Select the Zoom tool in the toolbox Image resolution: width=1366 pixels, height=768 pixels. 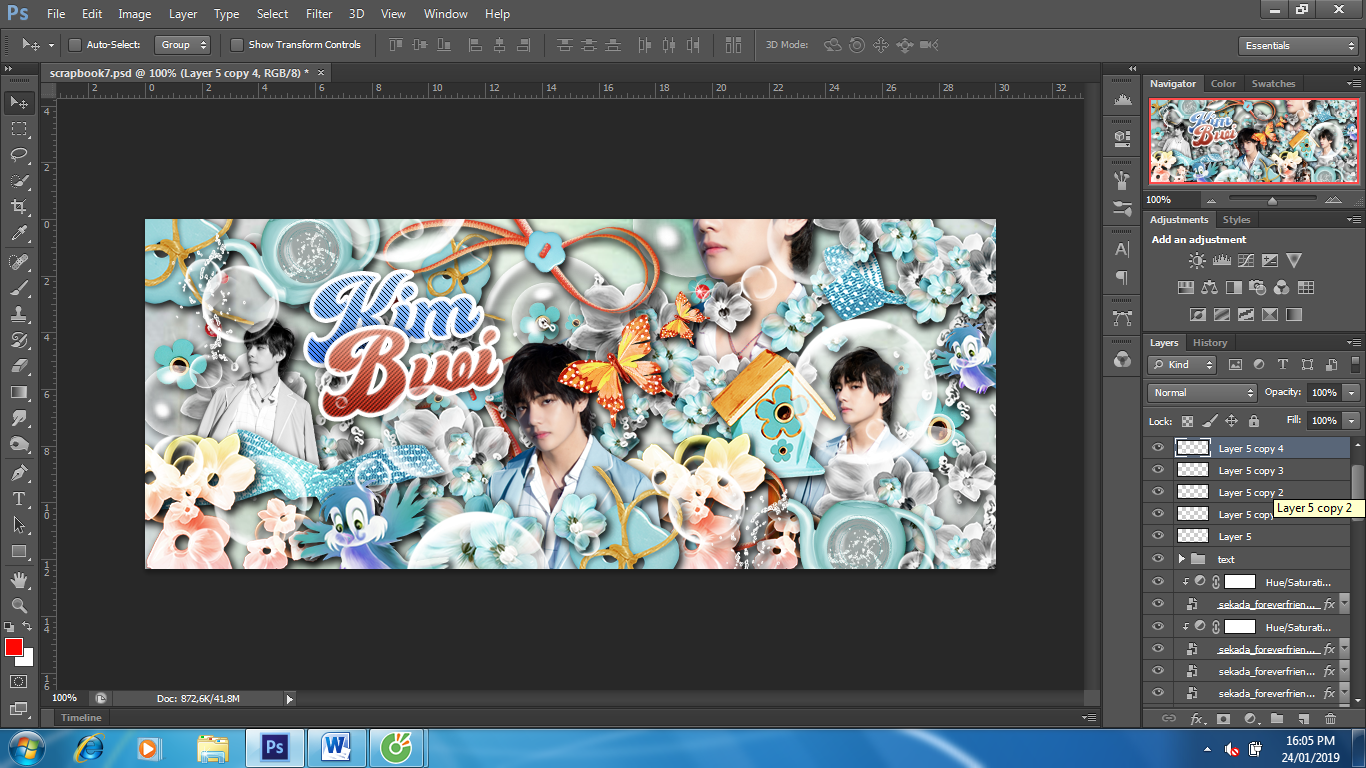(18, 605)
